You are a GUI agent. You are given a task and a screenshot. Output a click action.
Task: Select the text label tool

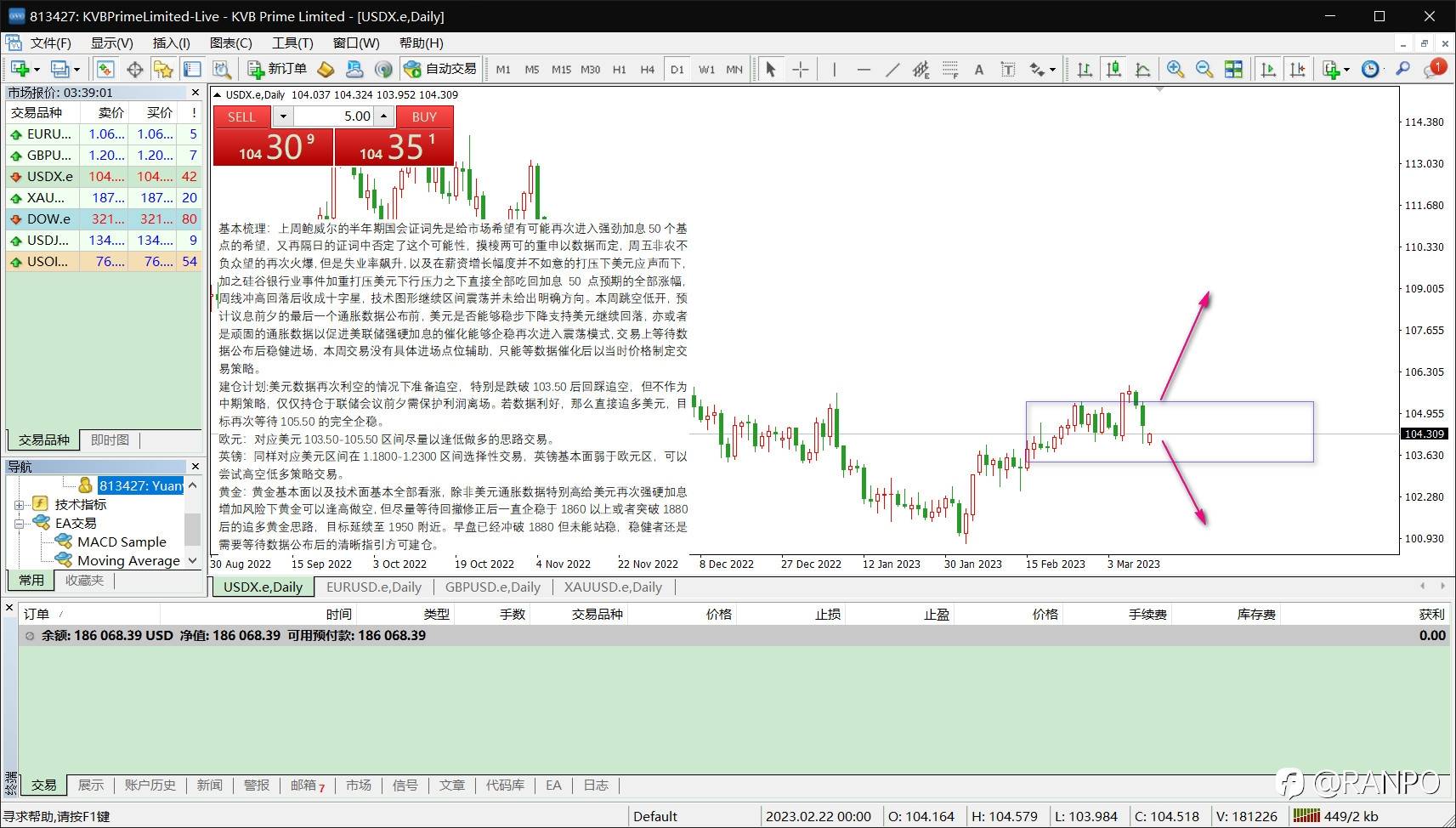(x=1008, y=69)
